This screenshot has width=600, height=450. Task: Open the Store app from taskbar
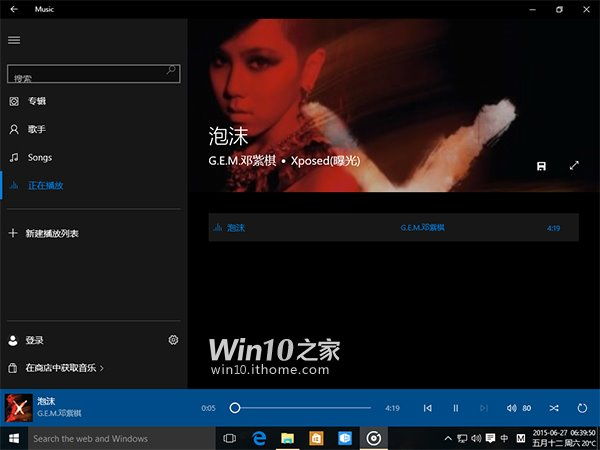316,439
